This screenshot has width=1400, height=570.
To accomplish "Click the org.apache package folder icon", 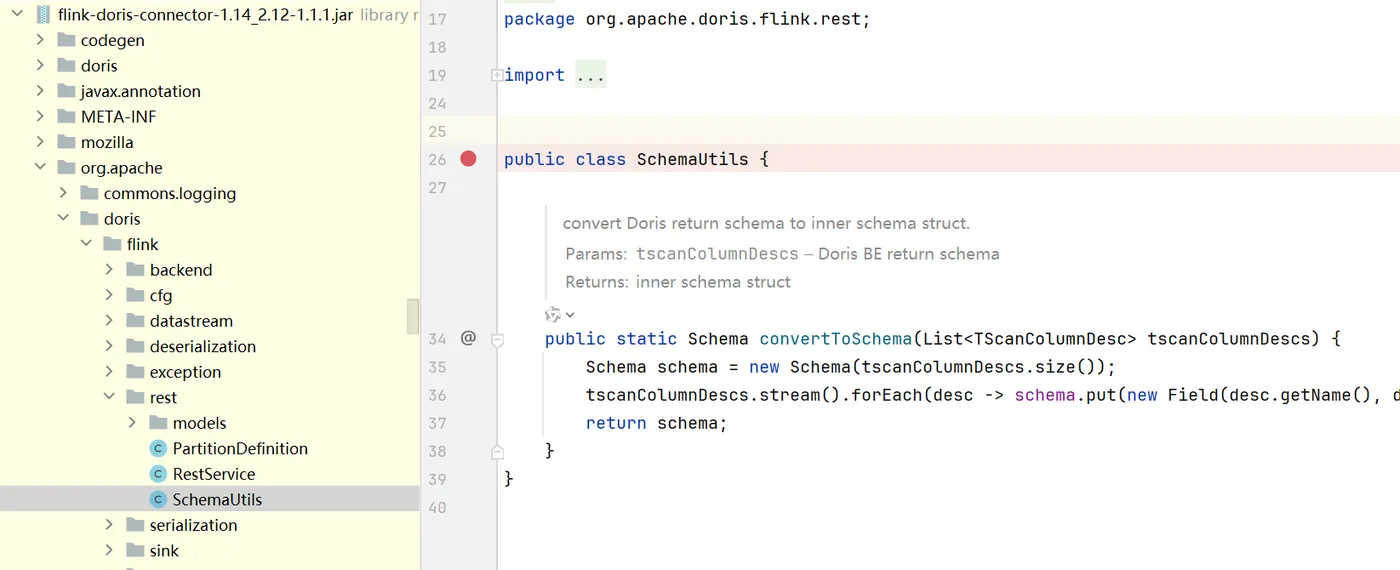I will click(x=67, y=168).
